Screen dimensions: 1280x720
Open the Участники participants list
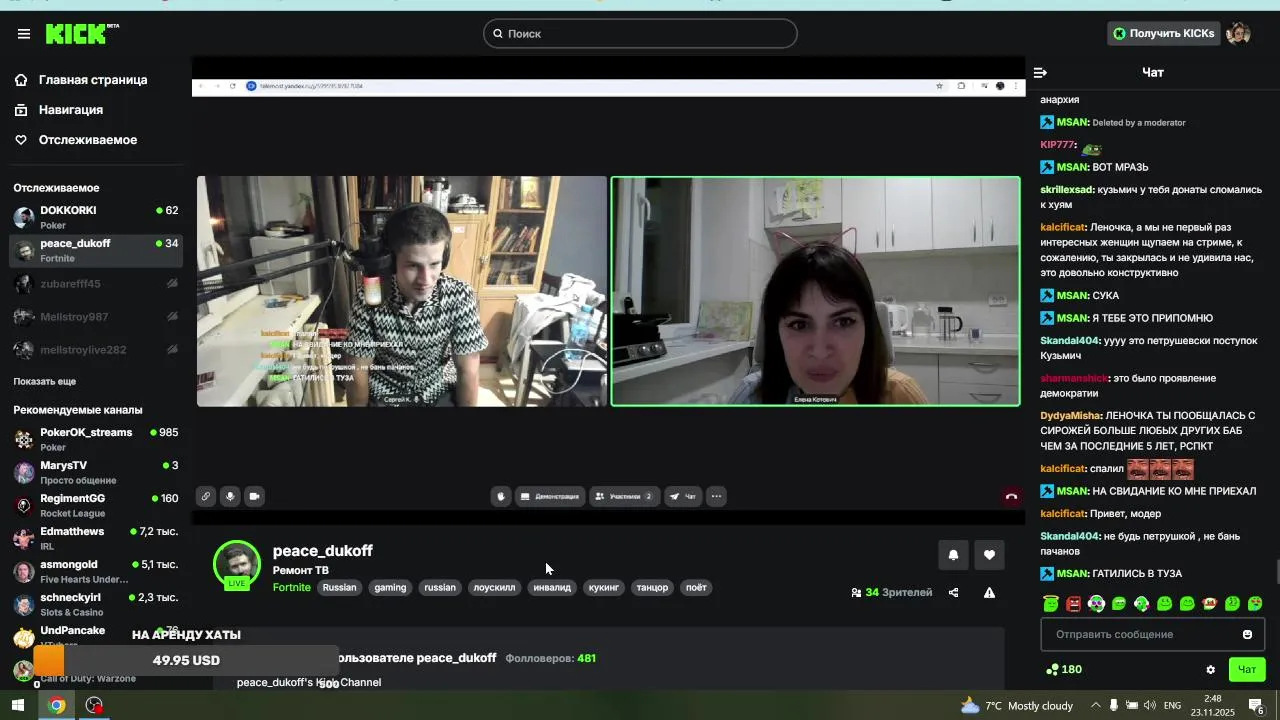coord(624,496)
